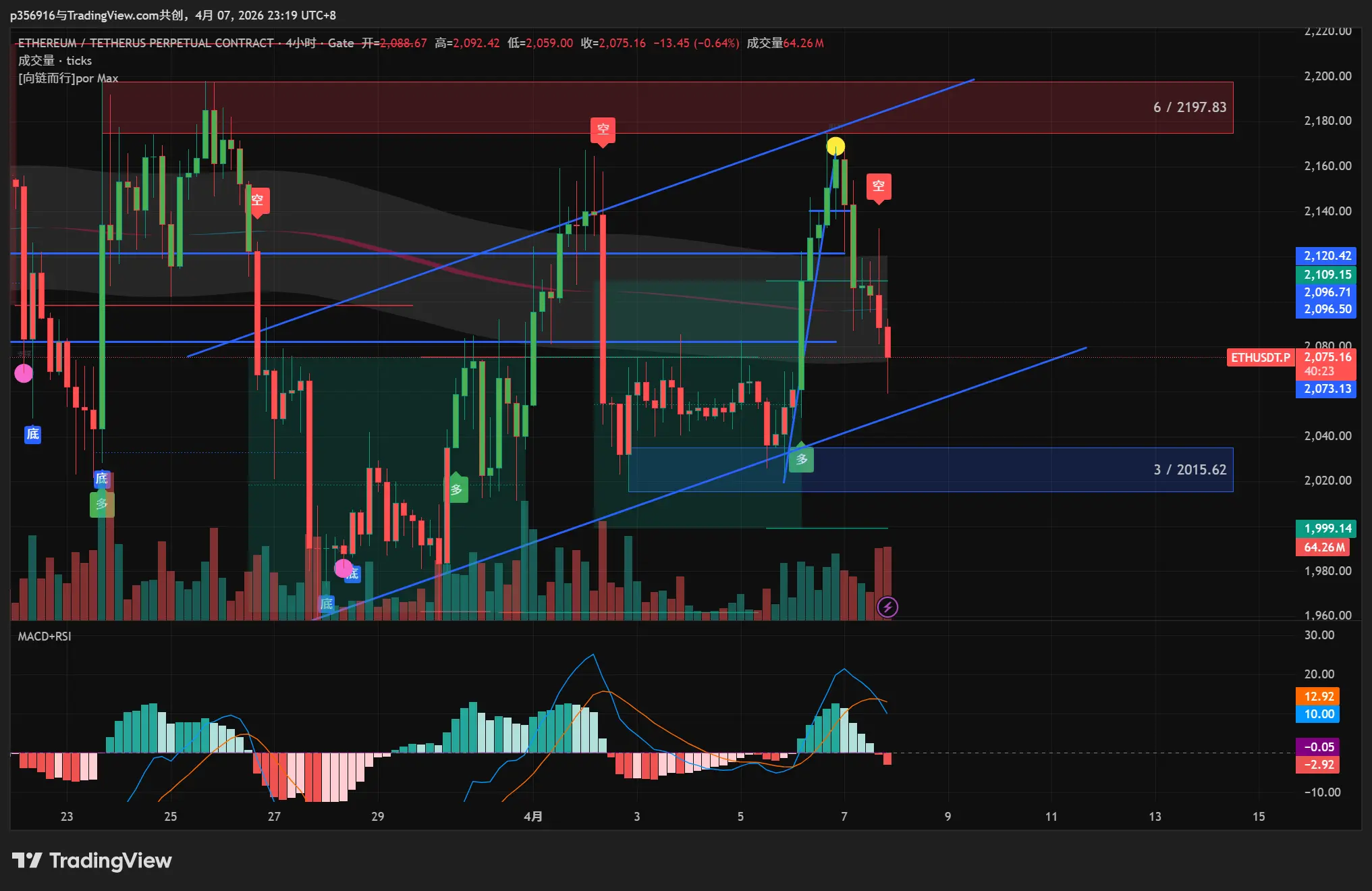1372x891 pixels.
Task: Click the green 多 marker near March 31
Action: point(456,489)
